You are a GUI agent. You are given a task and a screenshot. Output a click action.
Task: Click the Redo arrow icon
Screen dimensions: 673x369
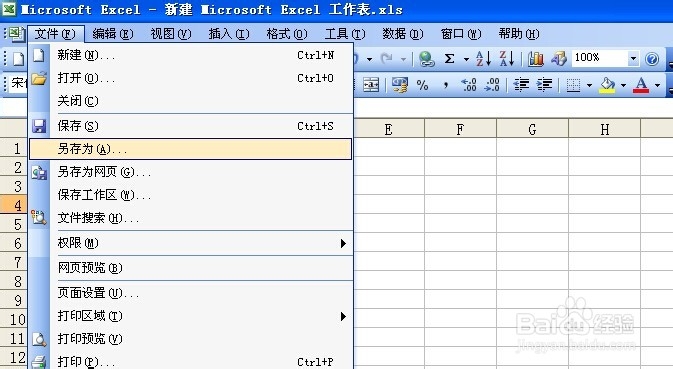(387, 59)
